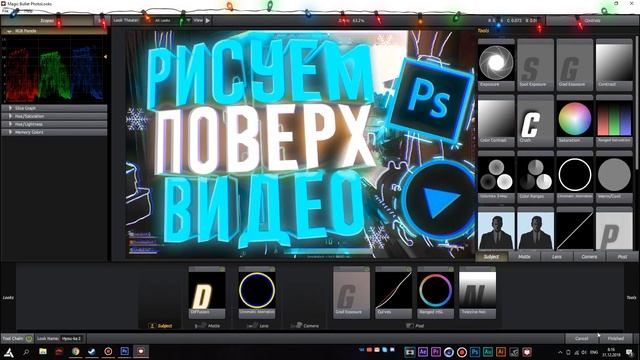Image resolution: width=640 pixels, height=360 pixels.
Task: Click the taskbar date and time
Action: tap(611, 352)
